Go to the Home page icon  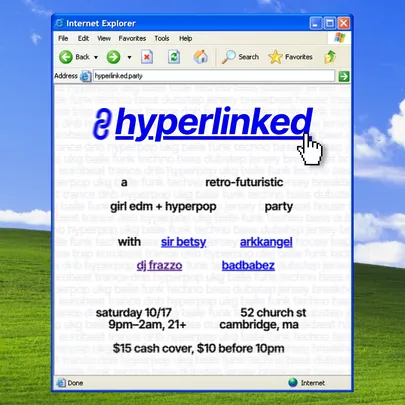click(x=201, y=57)
